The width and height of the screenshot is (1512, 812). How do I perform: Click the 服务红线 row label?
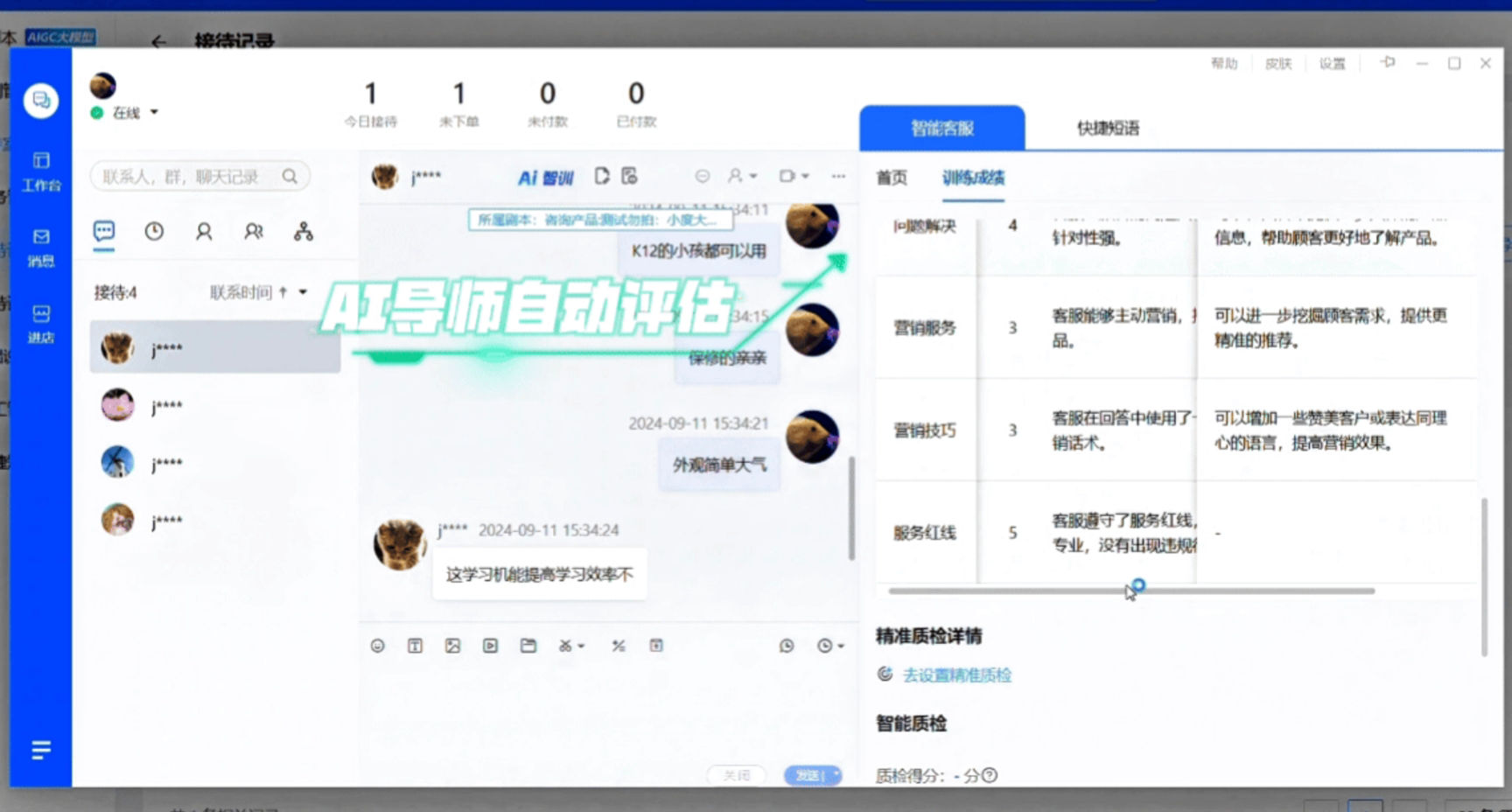pos(925,533)
